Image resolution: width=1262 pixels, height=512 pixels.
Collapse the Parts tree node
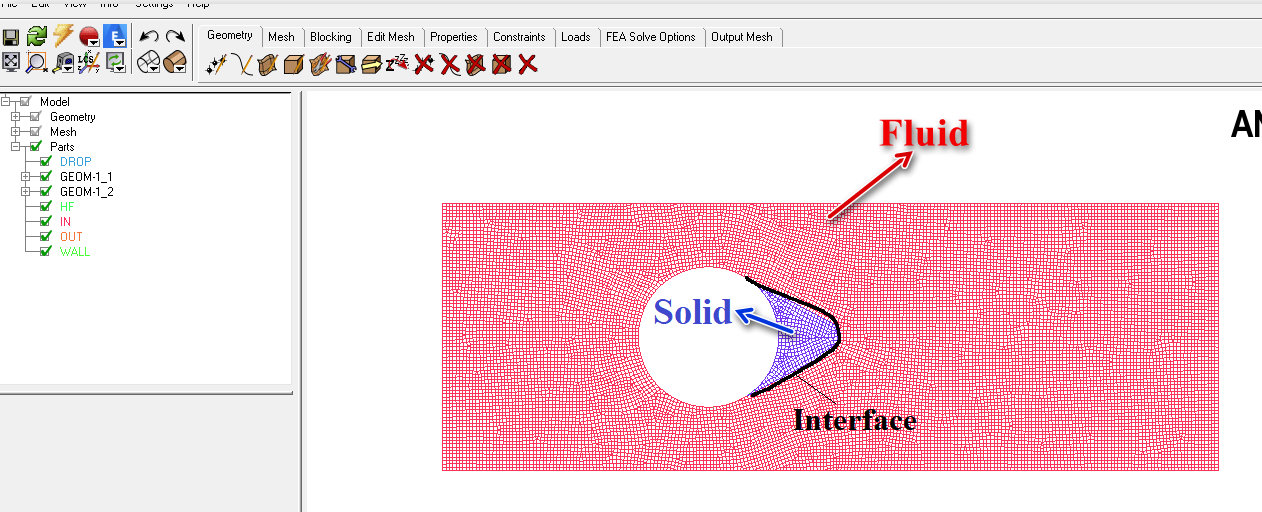pos(15,147)
